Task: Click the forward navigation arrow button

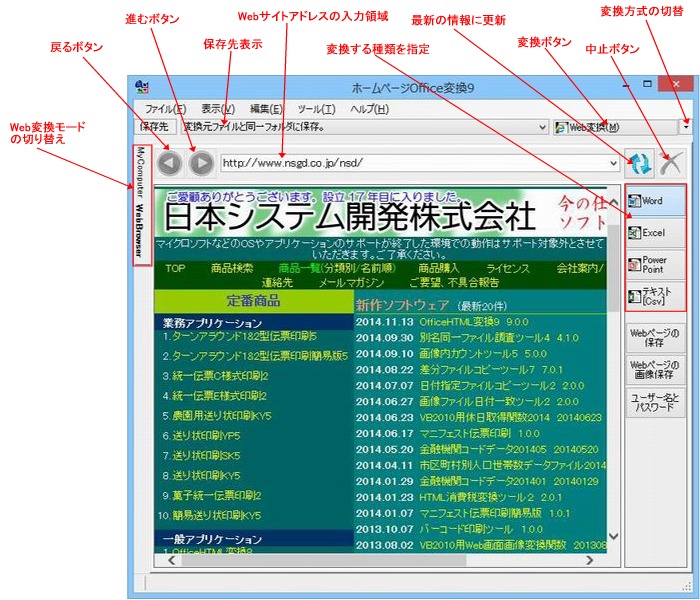Action: click(x=201, y=163)
